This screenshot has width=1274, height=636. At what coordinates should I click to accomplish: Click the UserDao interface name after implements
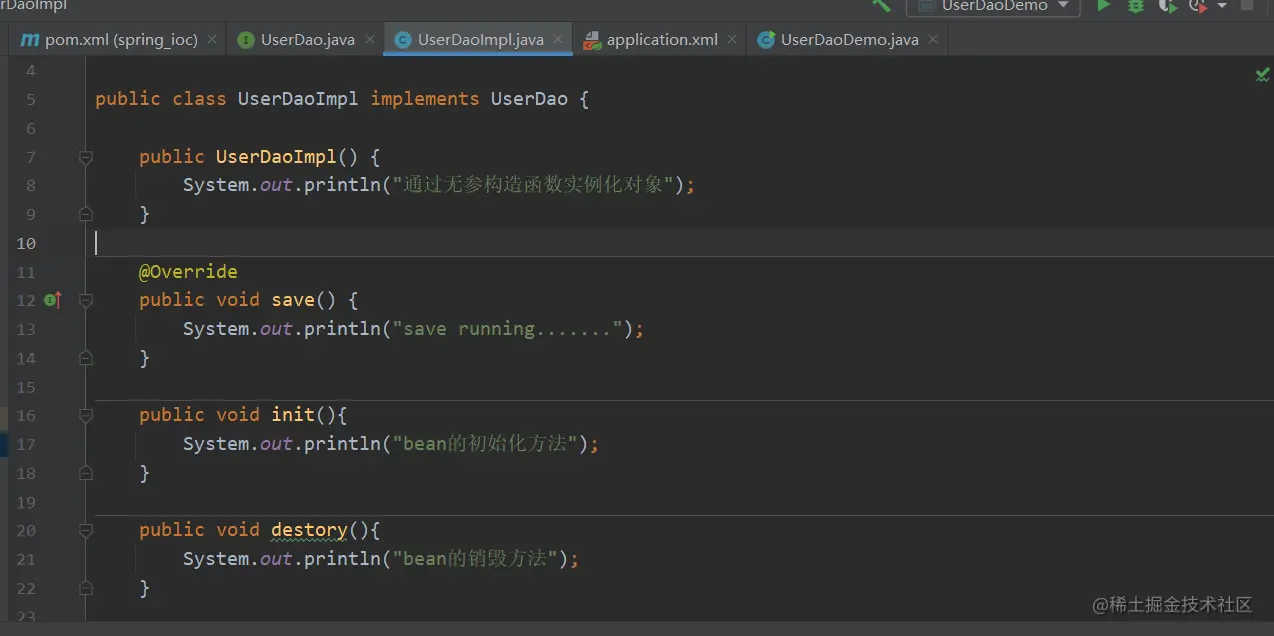(529, 99)
